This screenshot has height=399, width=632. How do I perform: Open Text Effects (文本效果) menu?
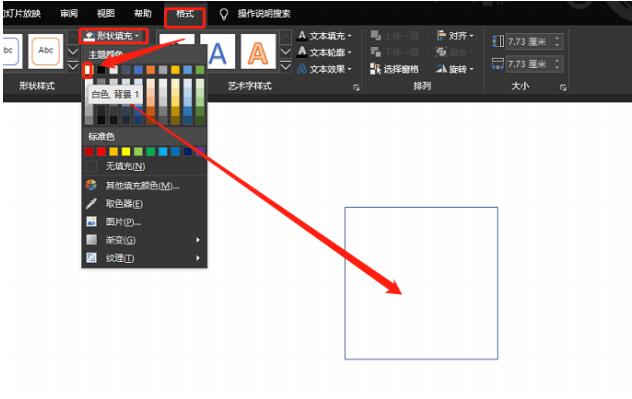pos(324,69)
